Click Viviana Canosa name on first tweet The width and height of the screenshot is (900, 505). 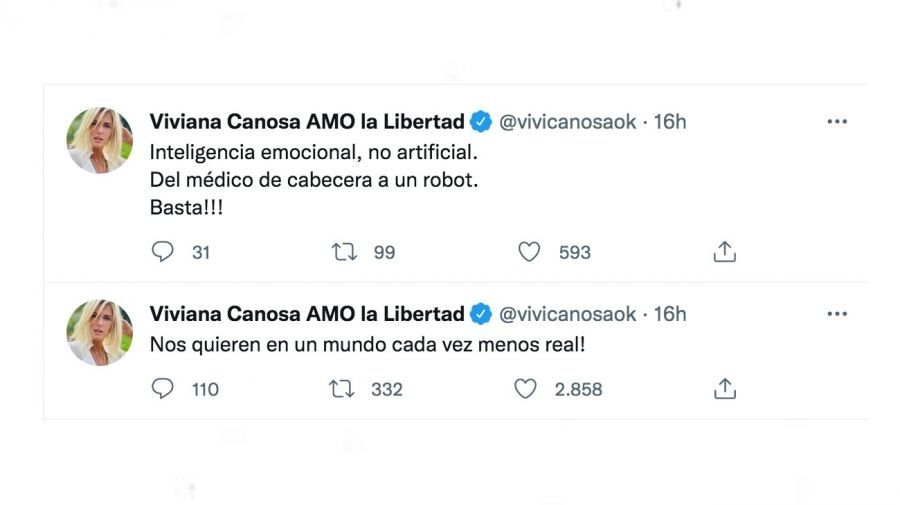[306, 122]
